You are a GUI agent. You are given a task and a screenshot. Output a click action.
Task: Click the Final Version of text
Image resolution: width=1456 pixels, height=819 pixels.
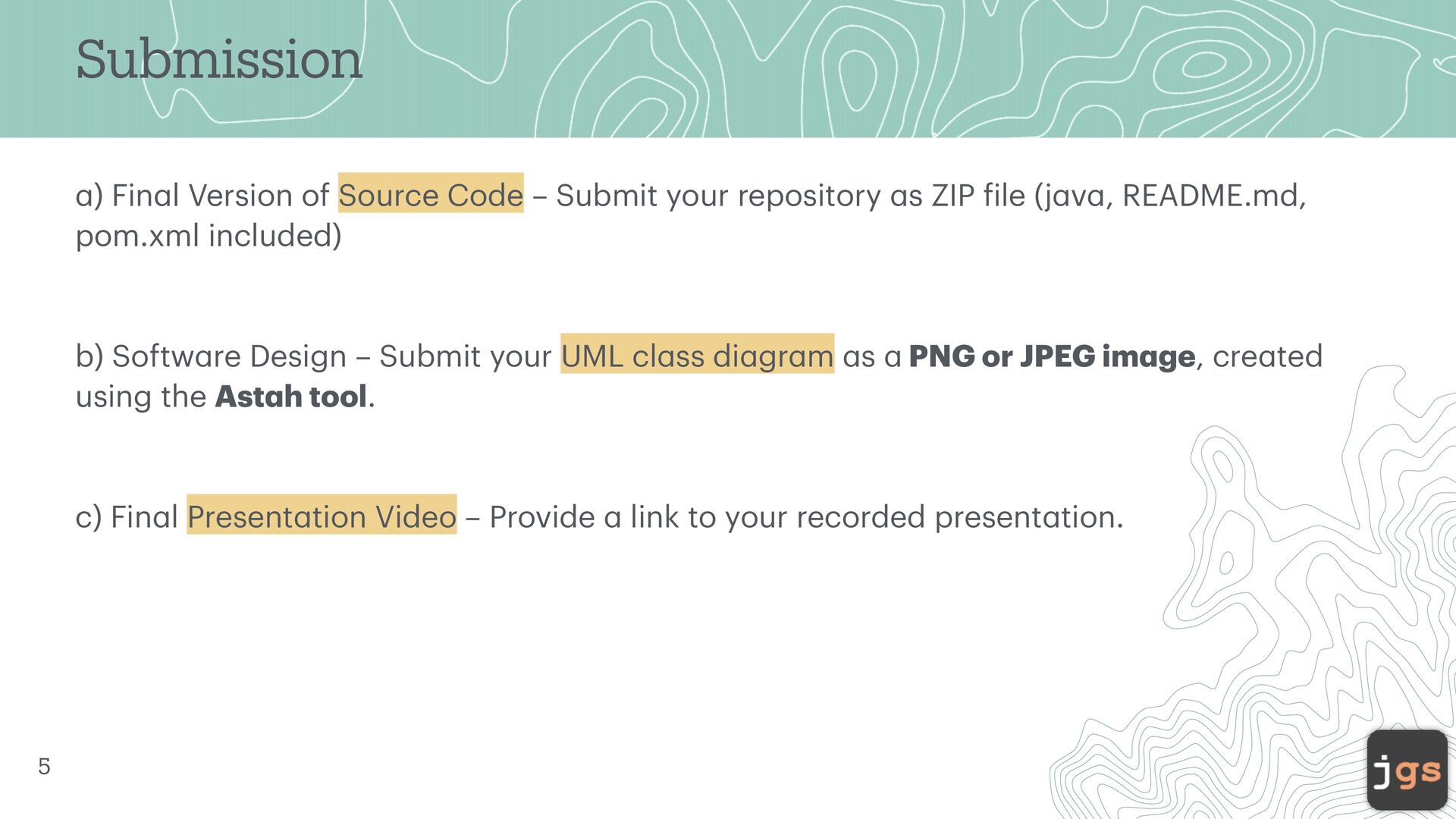click(x=220, y=196)
